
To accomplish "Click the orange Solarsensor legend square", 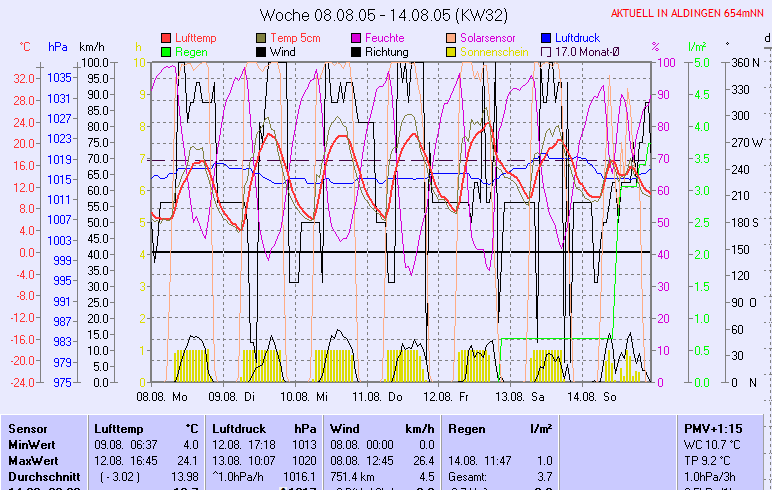I will click(x=452, y=38).
